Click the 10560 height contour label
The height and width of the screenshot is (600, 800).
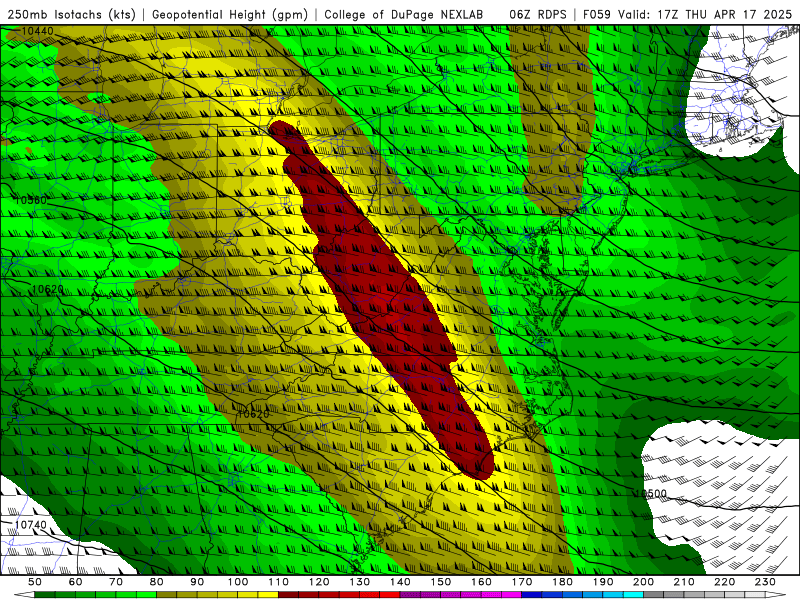(x=30, y=200)
